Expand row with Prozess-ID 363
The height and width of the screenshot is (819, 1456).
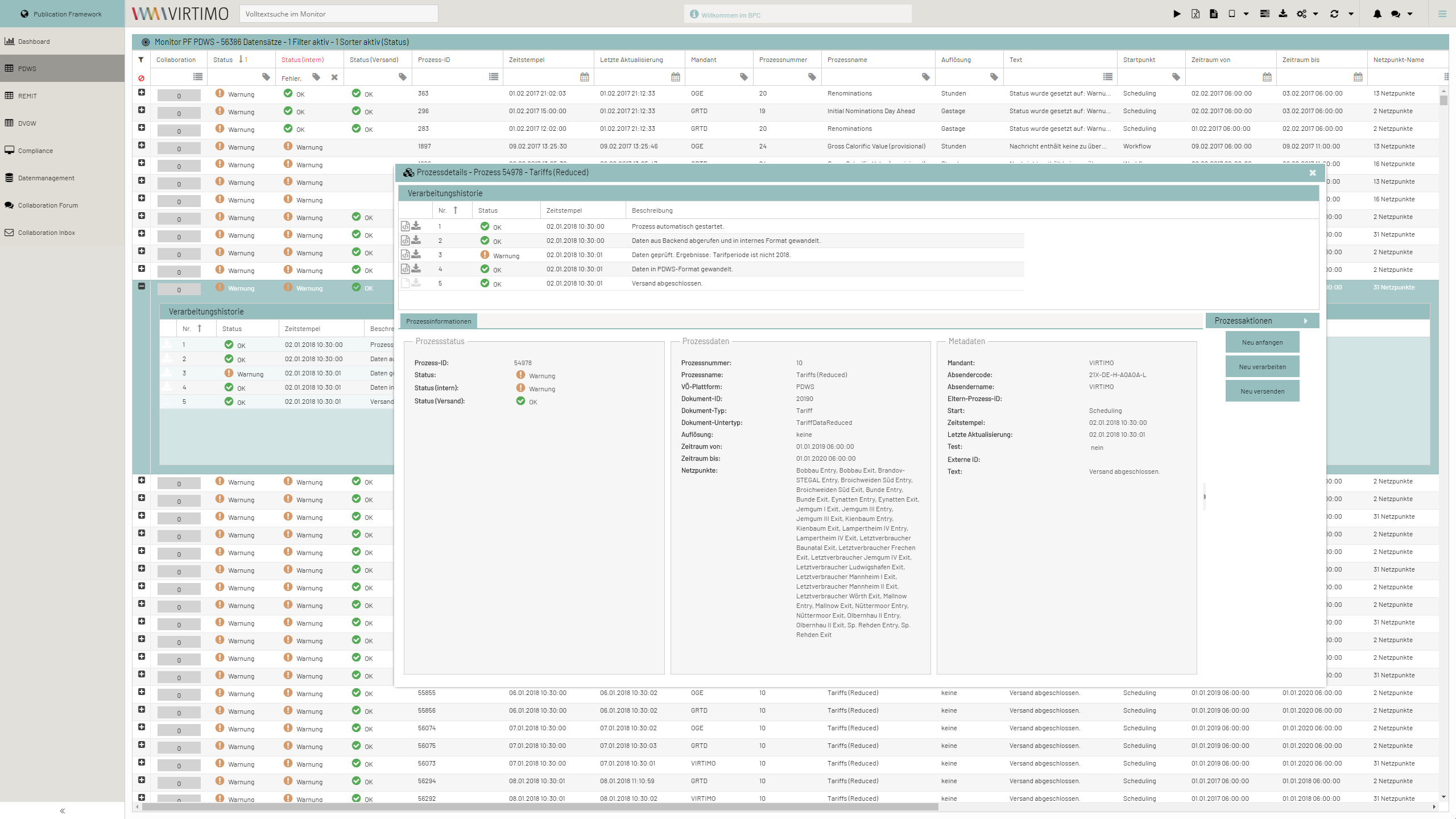tap(141, 93)
